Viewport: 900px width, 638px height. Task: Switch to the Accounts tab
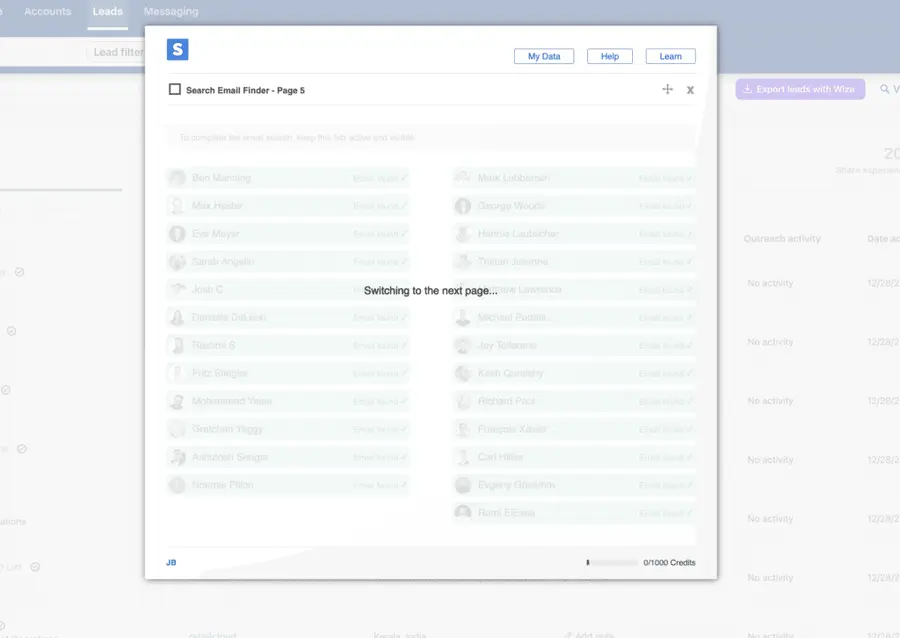pos(48,11)
